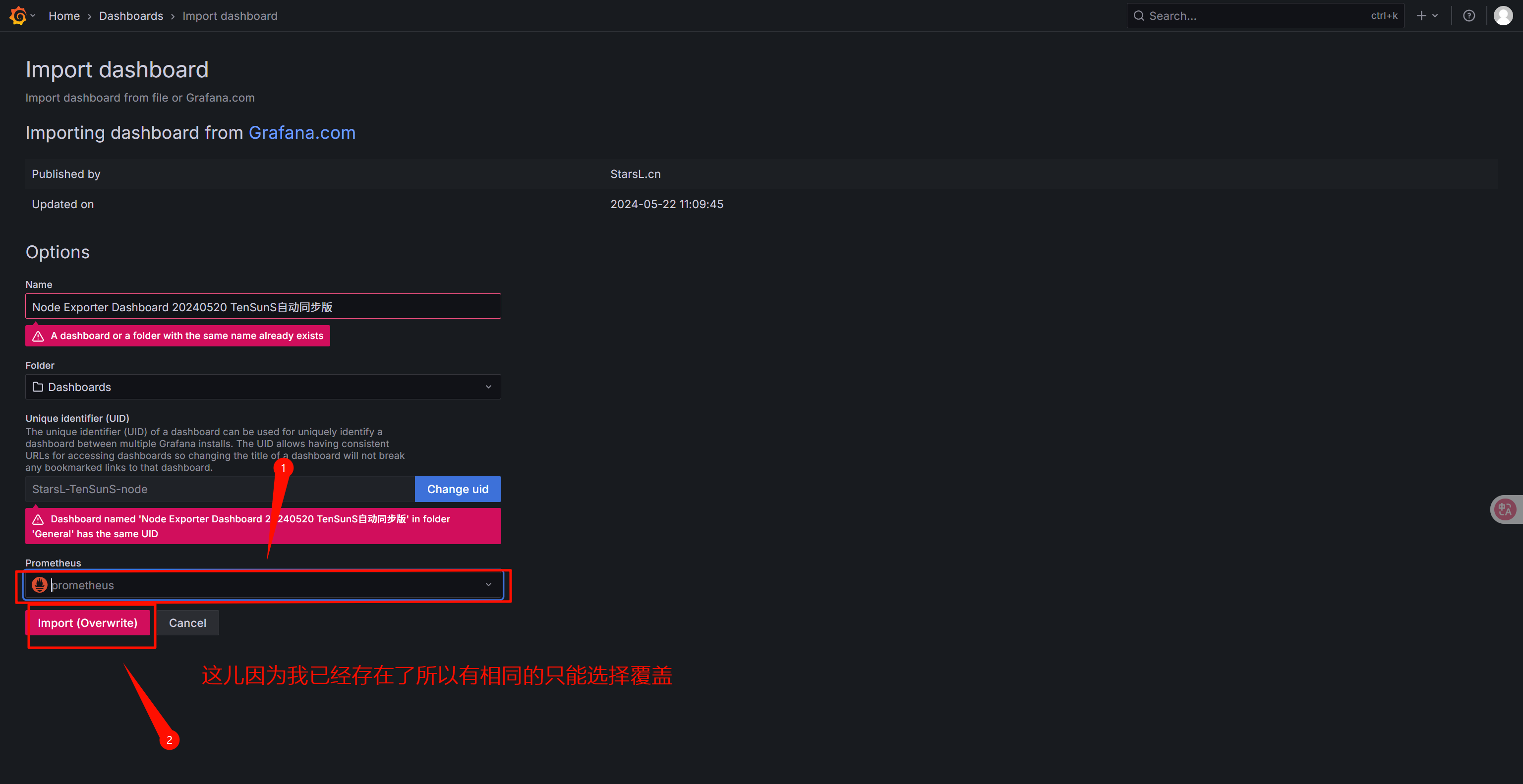
Task: Click the dashboard Name input field
Action: pyautogui.click(x=263, y=307)
